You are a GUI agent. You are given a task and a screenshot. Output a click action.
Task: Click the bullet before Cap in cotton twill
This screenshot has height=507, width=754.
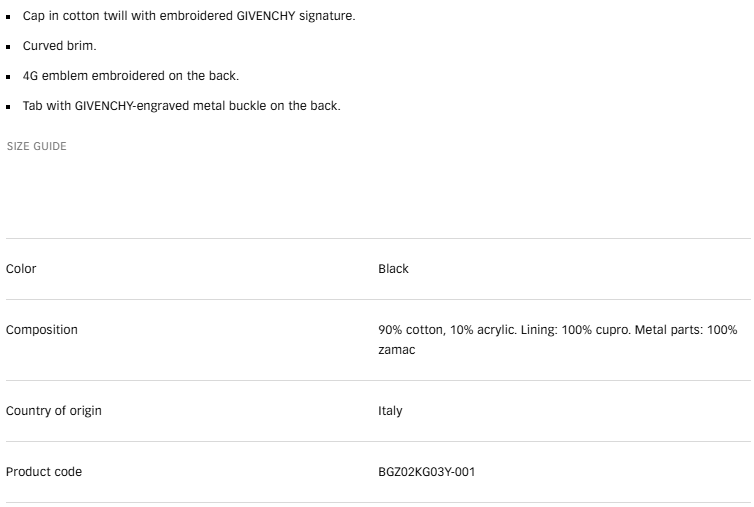(8, 17)
